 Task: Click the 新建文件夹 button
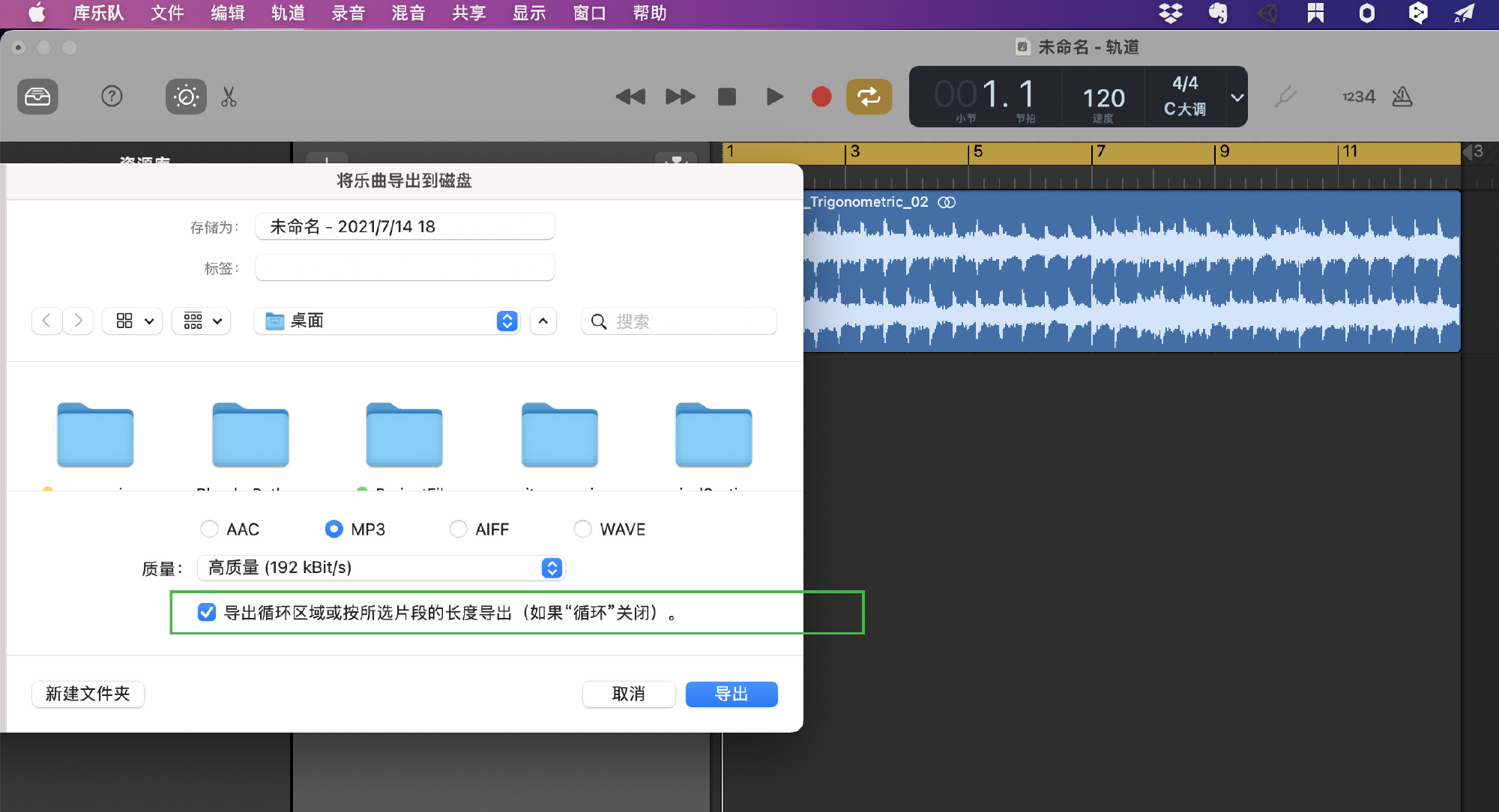point(88,694)
